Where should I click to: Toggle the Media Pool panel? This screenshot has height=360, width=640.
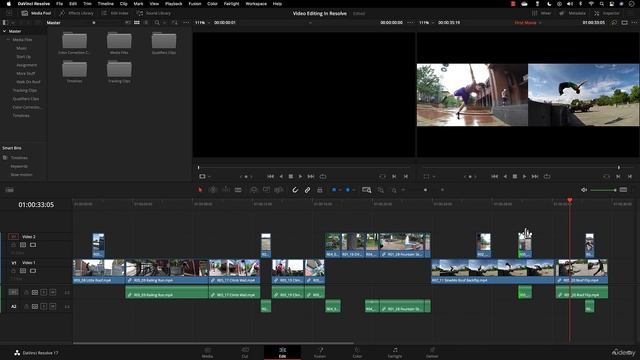coord(36,13)
